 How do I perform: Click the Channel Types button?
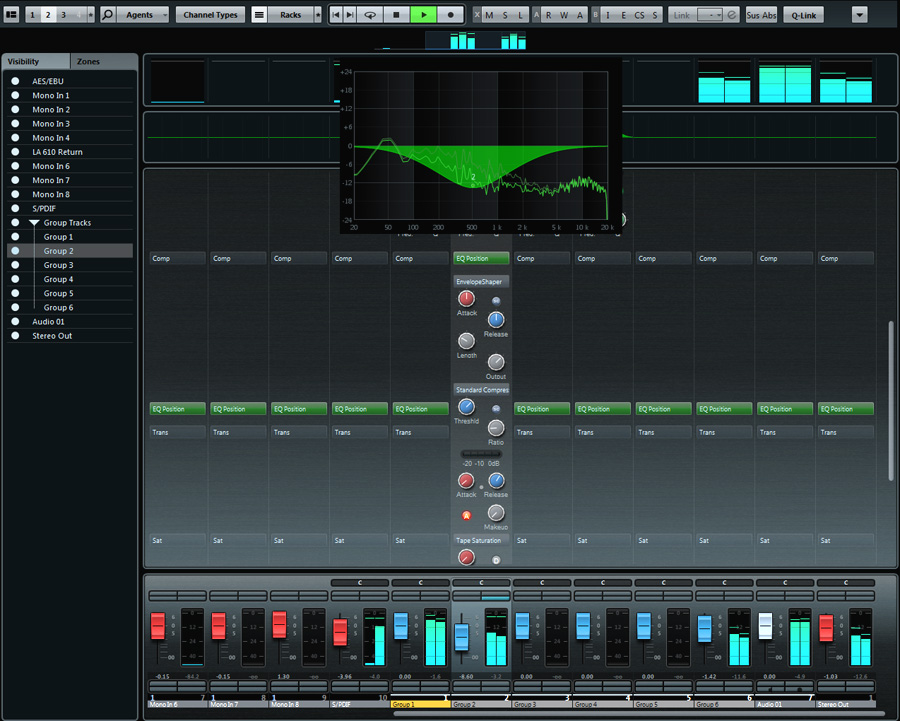210,15
